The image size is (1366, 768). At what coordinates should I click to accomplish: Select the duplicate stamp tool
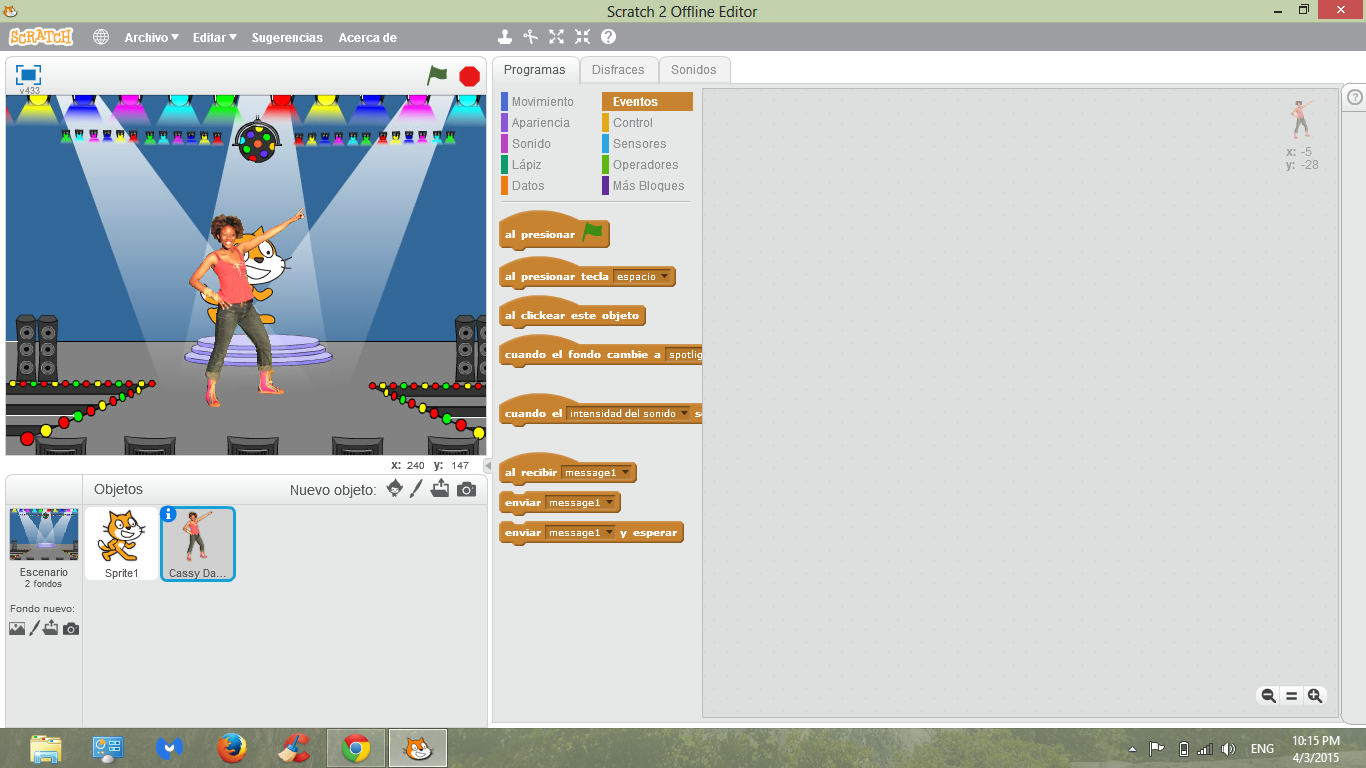point(504,37)
